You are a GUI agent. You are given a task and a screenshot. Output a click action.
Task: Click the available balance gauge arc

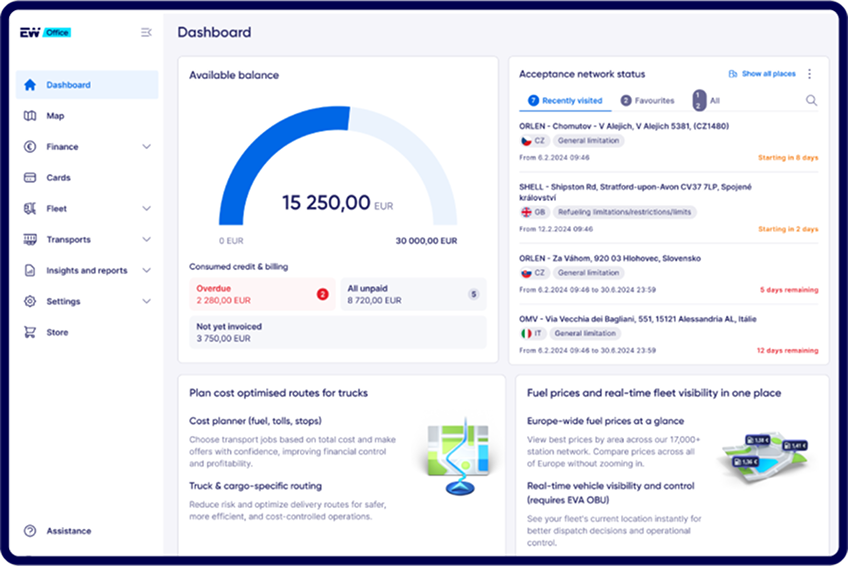[338, 165]
